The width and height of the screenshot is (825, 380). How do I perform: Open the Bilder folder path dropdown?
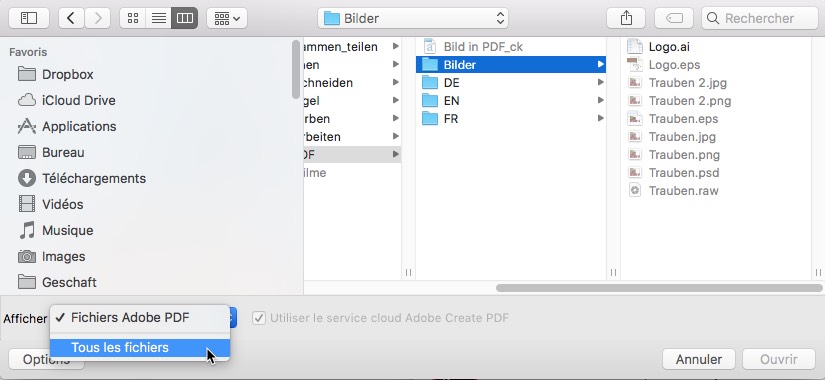pyautogui.click(x=413, y=18)
